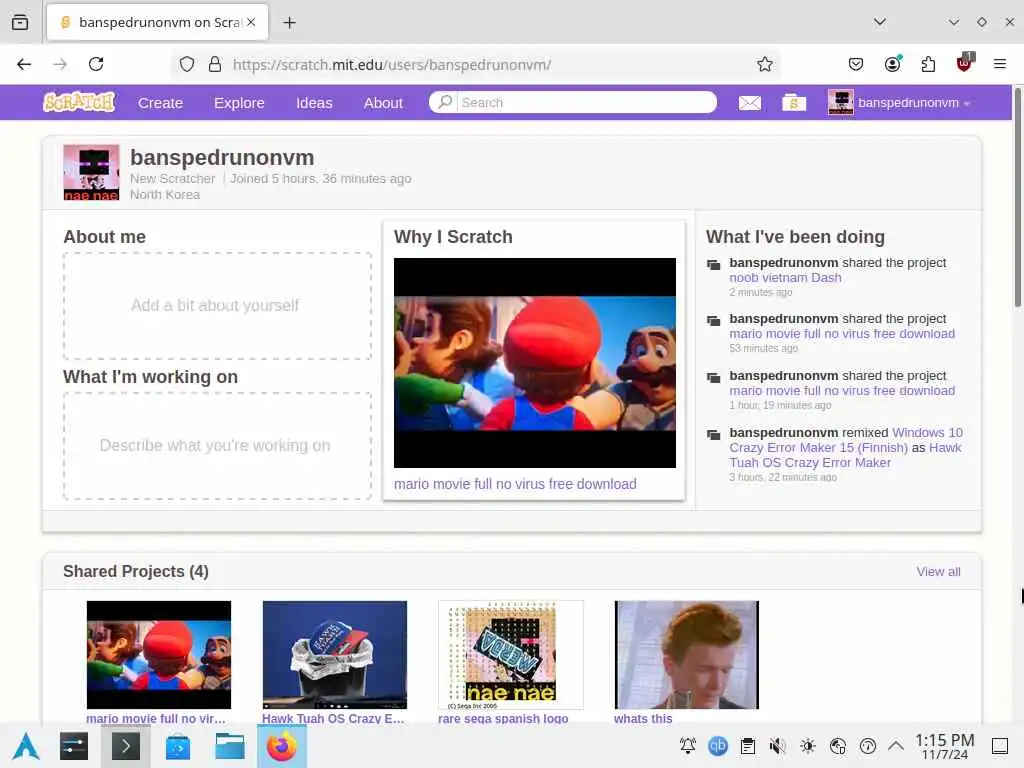The image size is (1024, 768).
Task: Click the qBittorrent tray icon
Action: click(x=718, y=746)
